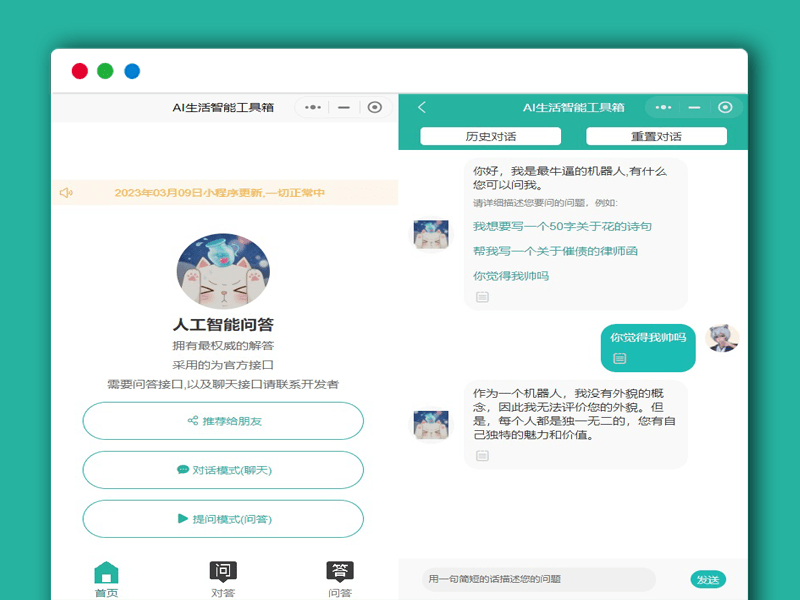Click bot avatar beside the appearance reply
Screen dimensions: 800x600
[x=431, y=425]
